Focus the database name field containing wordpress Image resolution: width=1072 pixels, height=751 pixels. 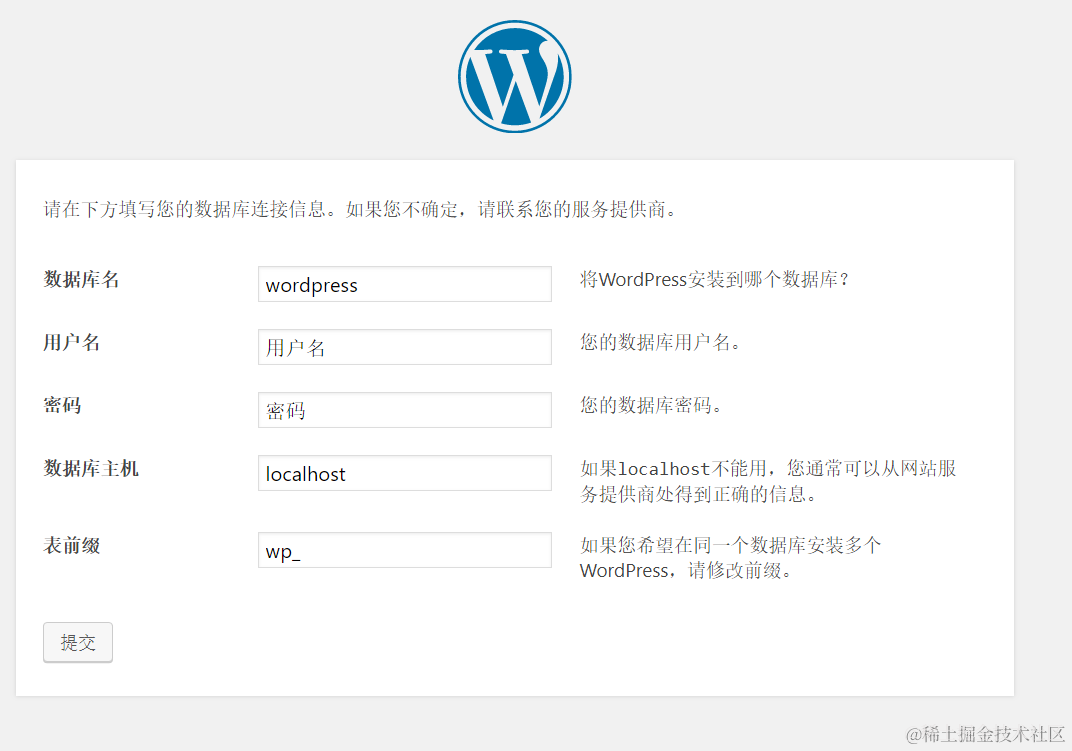[405, 284]
